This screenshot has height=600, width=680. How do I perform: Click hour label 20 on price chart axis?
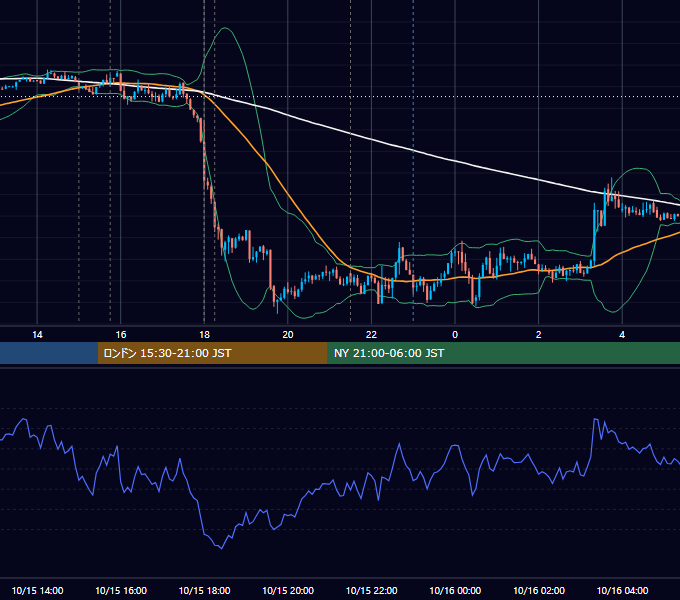tap(288, 334)
